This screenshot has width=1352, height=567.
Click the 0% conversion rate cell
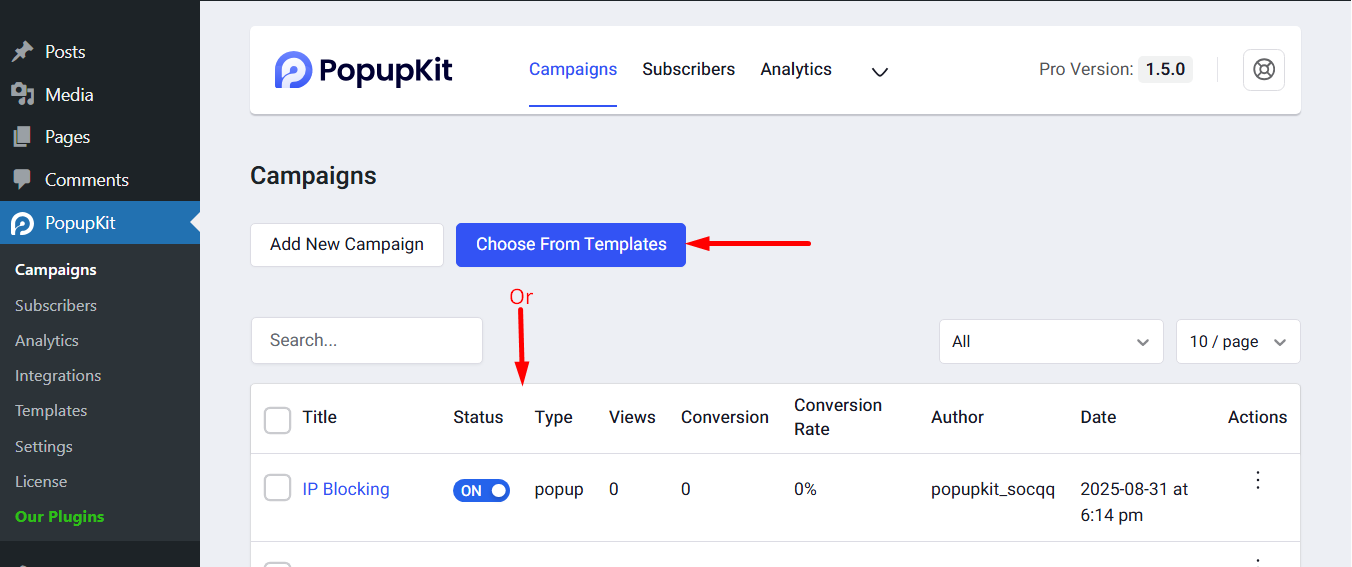click(x=805, y=489)
